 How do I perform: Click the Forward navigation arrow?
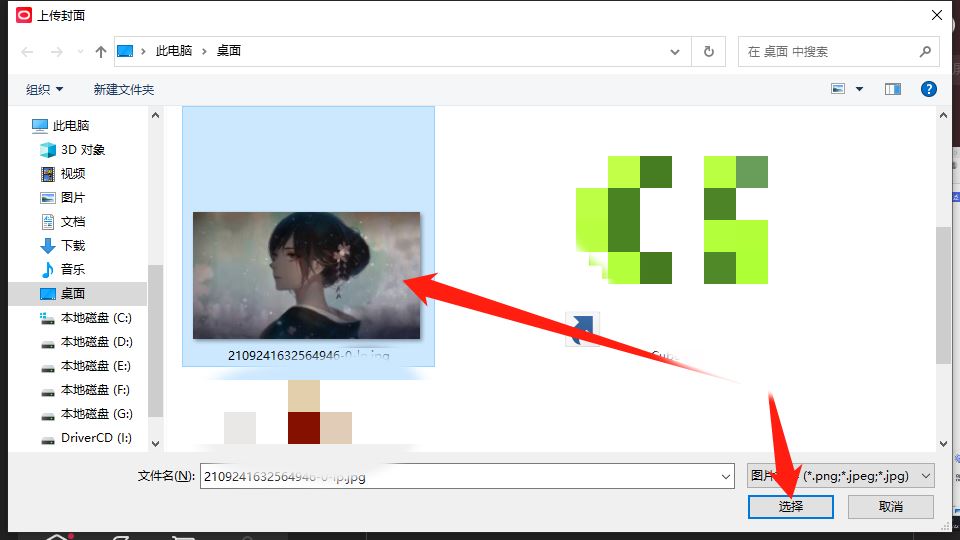pos(57,52)
